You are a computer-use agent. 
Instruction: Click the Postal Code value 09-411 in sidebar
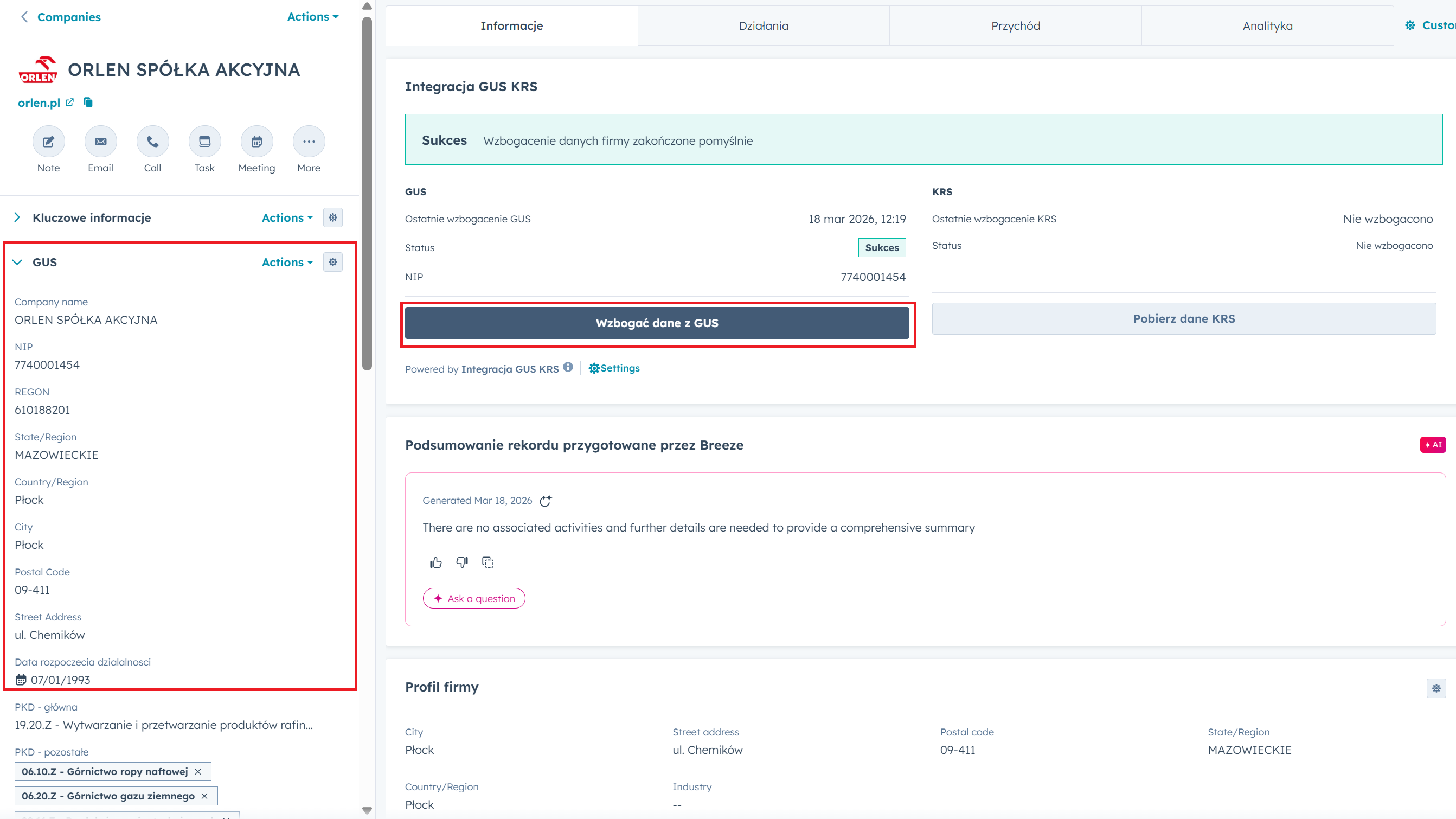tap(32, 590)
